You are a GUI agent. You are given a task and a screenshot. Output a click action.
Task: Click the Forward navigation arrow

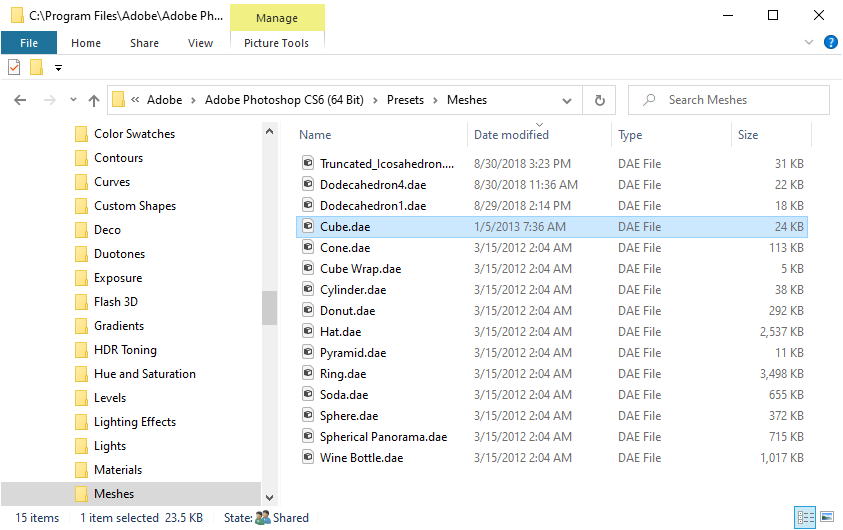(49, 100)
